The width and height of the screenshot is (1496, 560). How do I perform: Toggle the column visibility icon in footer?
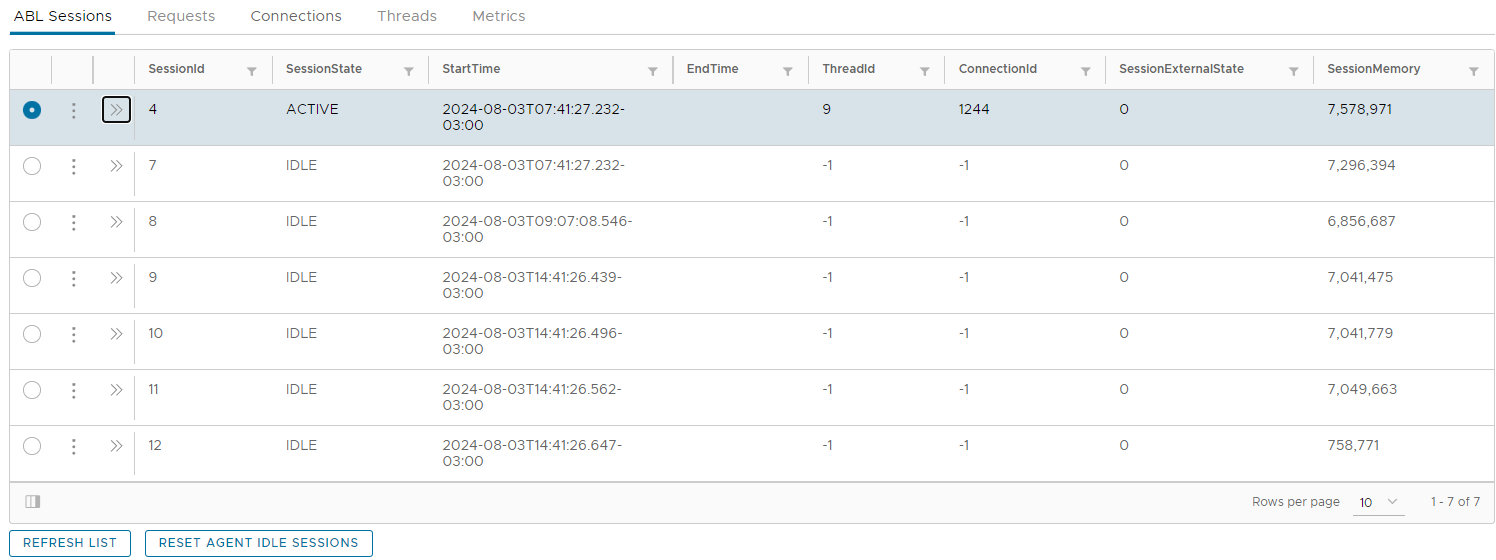(33, 502)
